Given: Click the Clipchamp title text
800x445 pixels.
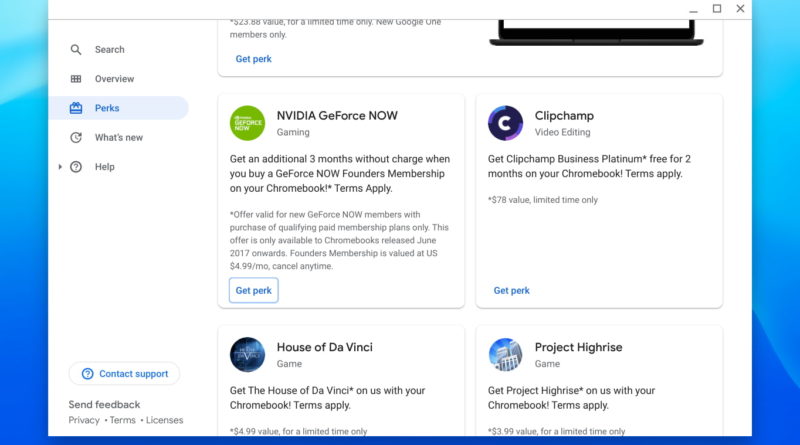Looking at the screenshot, I should click(x=564, y=115).
